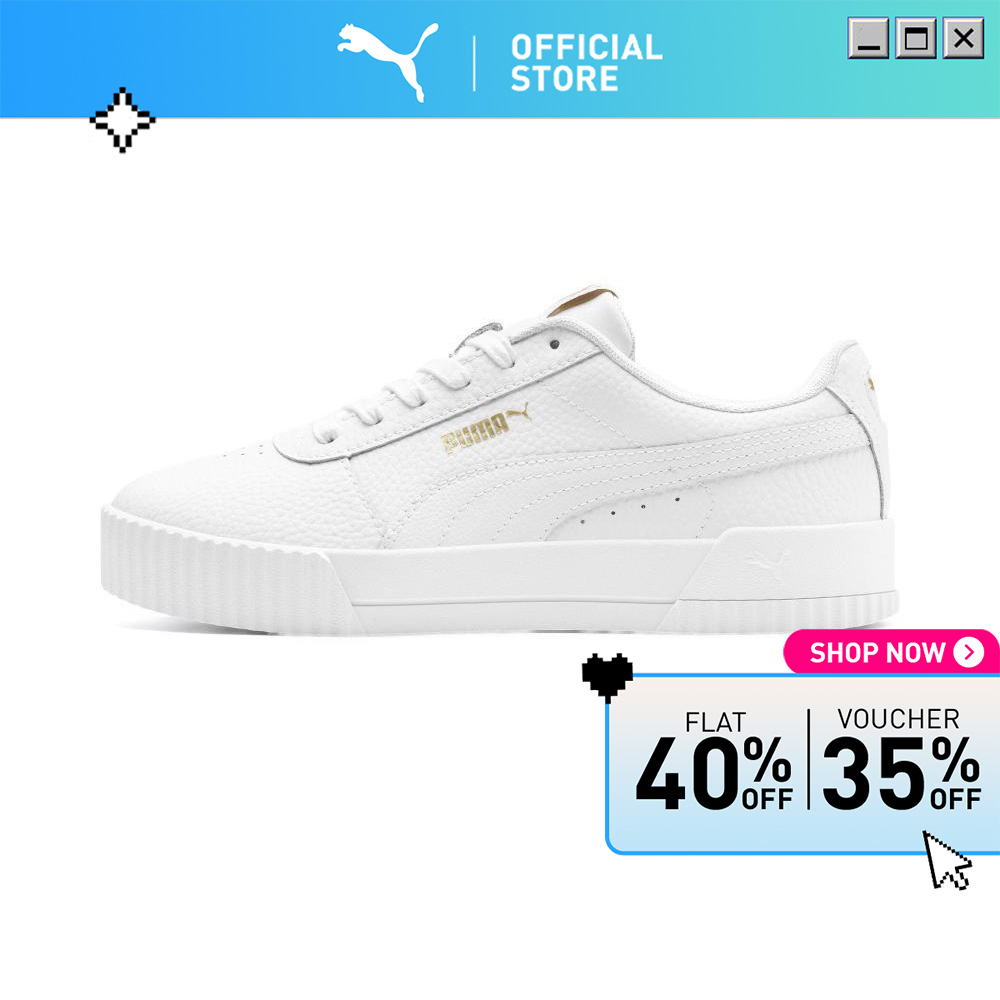Select the Official Store text
1000x1000 pixels.
586,62
